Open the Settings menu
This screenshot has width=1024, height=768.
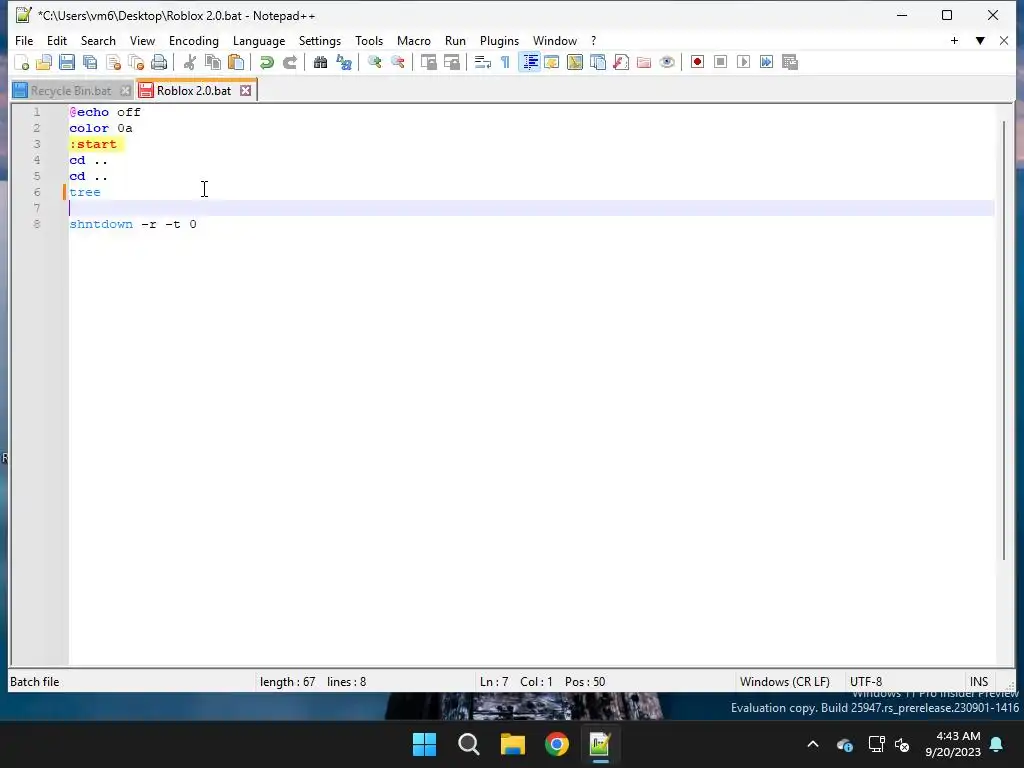pyautogui.click(x=320, y=40)
